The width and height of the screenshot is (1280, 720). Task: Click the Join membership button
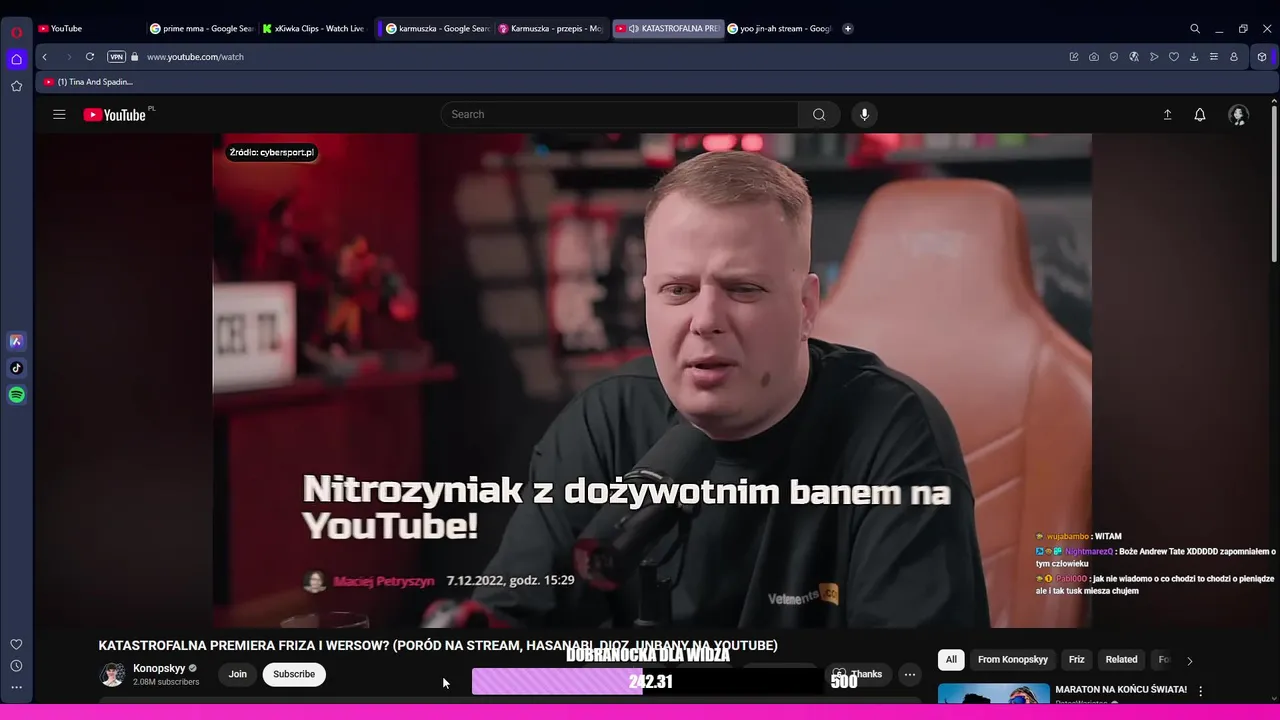tap(237, 674)
